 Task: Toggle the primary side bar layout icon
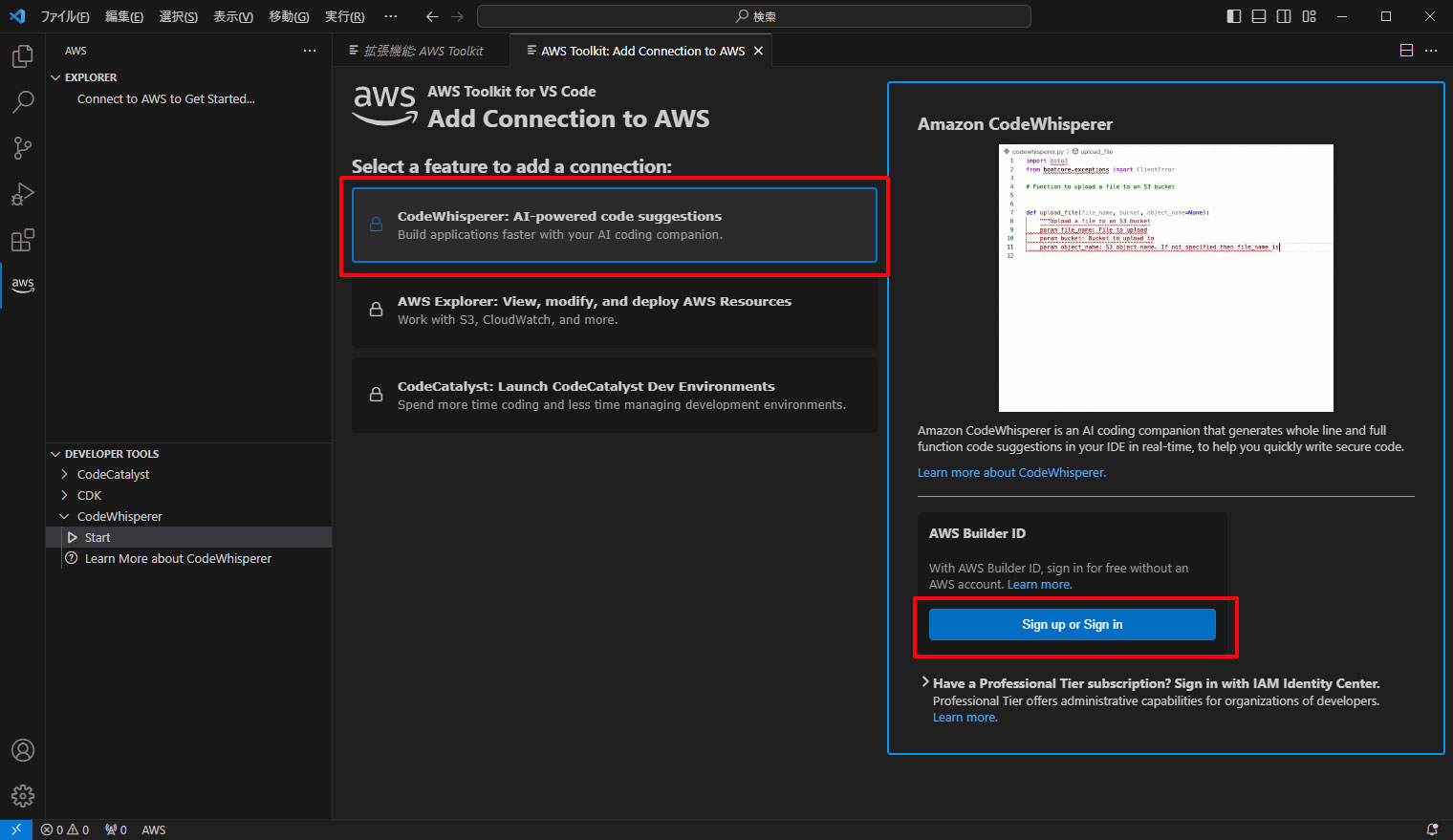(x=1234, y=16)
